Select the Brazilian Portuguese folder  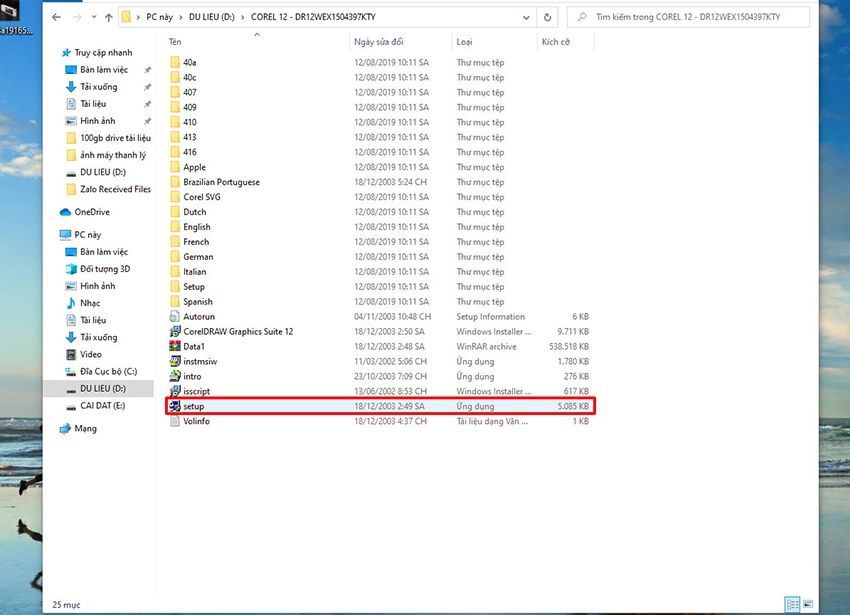pyautogui.click(x=221, y=182)
